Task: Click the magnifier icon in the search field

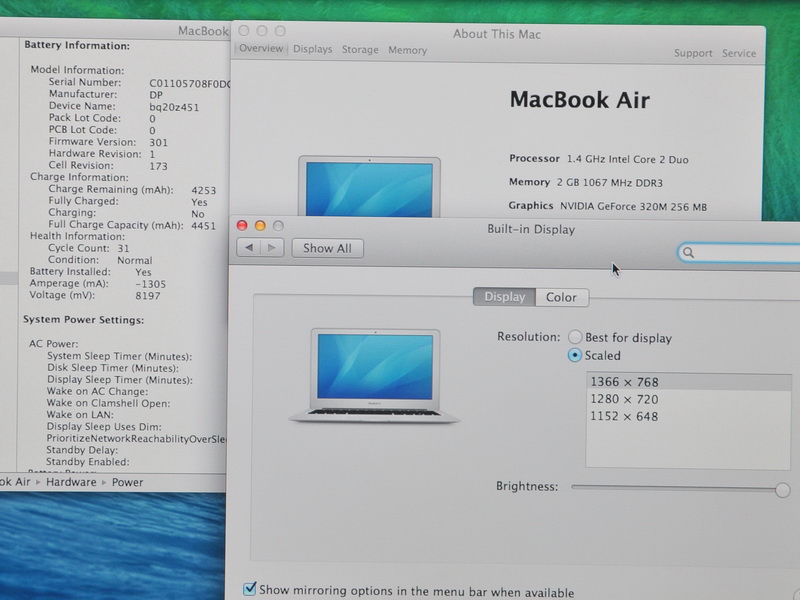Action: [688, 253]
